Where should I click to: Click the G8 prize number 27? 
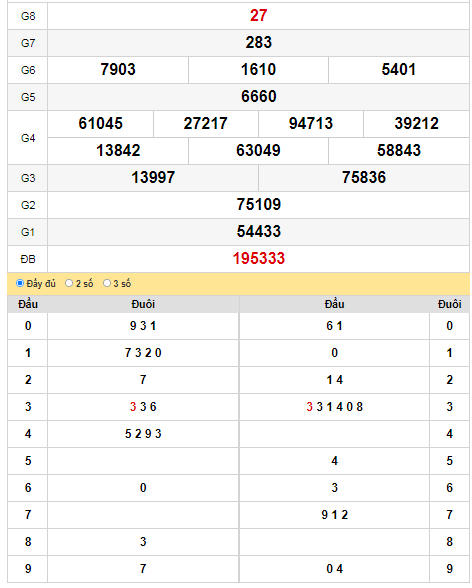(x=259, y=15)
